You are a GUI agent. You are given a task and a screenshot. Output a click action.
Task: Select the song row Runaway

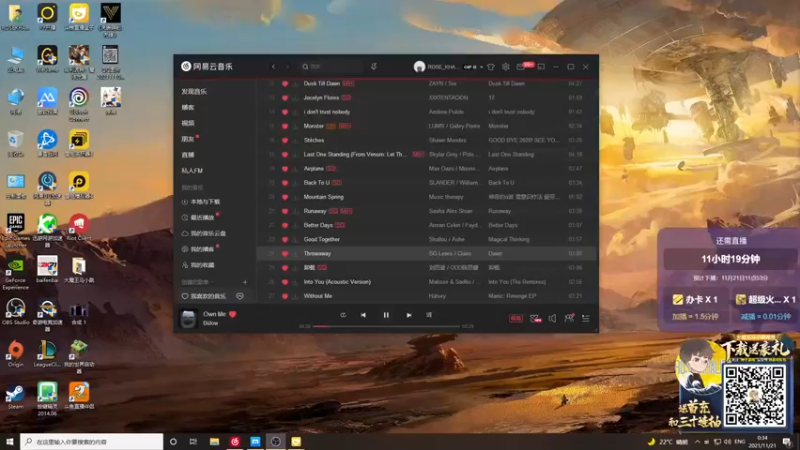click(426, 211)
